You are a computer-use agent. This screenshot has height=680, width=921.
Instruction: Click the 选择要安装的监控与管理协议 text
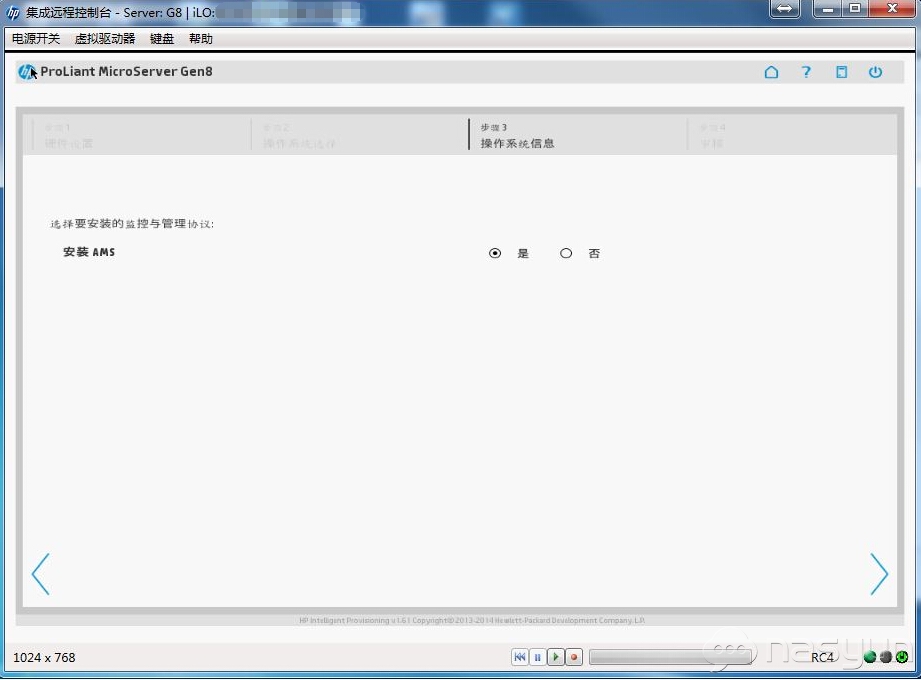[132, 224]
